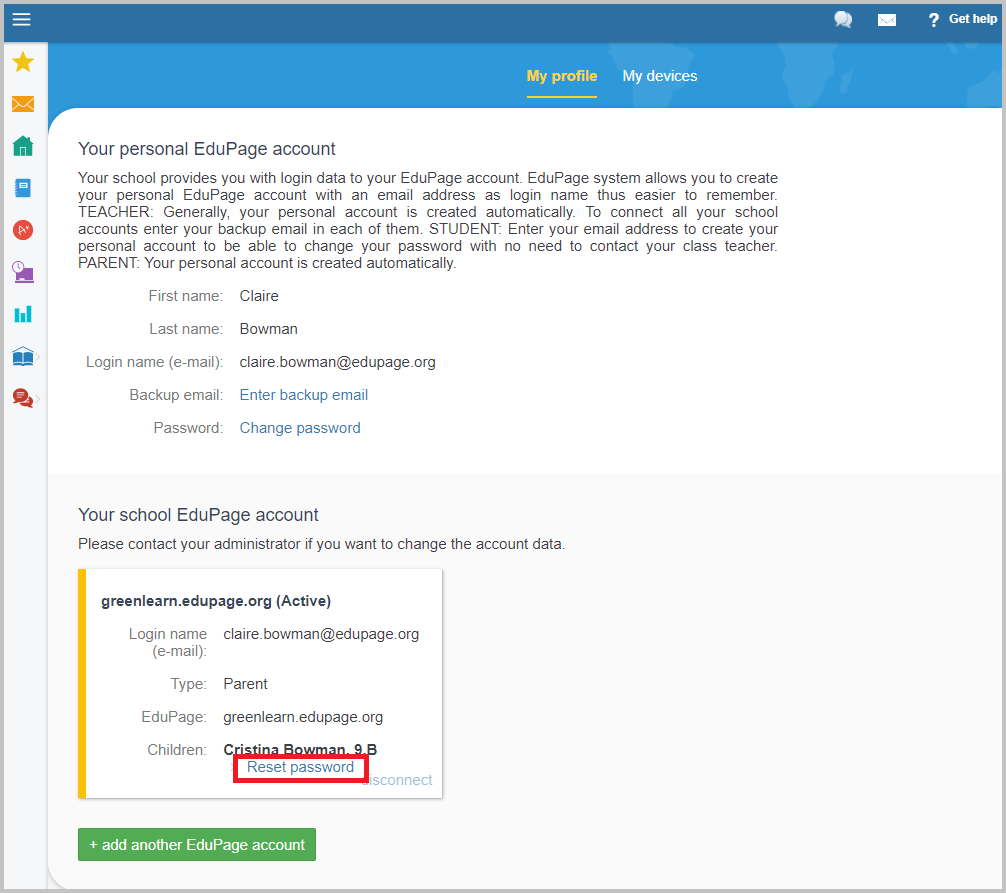Open the blue notebook sidebar icon
This screenshot has height=893, width=1006.
click(x=23, y=188)
